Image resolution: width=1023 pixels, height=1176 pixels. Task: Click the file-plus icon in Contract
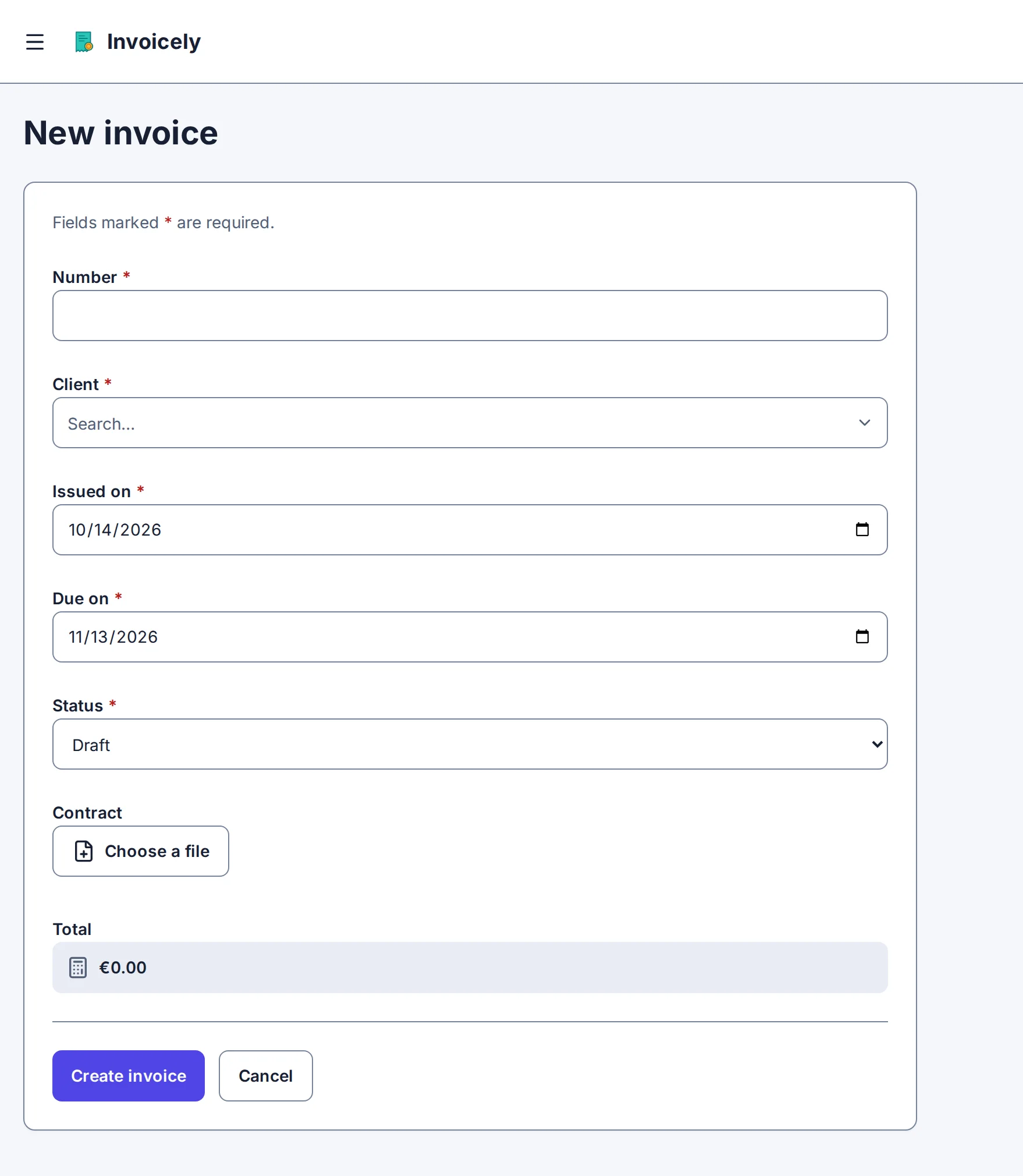(84, 851)
